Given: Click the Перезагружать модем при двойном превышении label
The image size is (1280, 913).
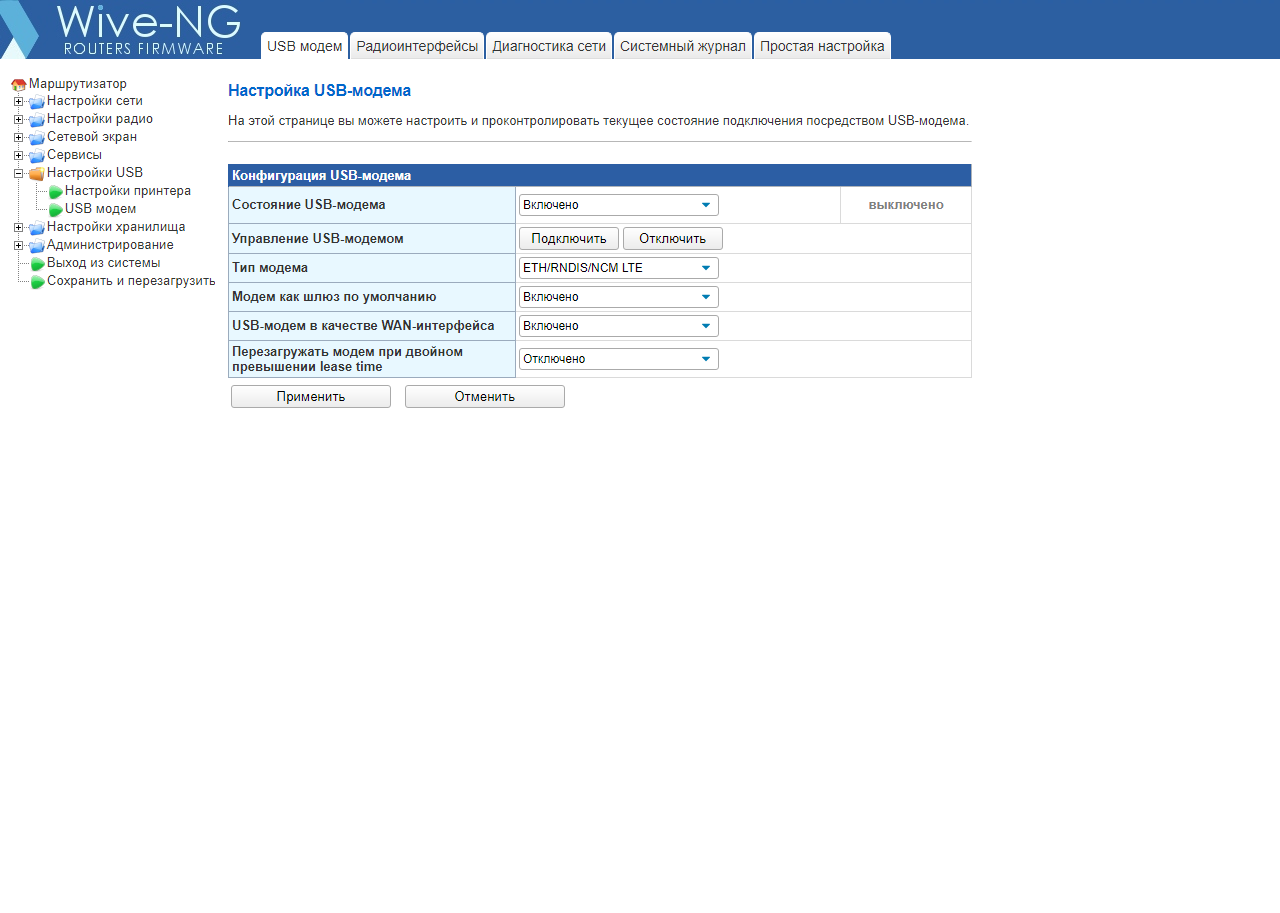Looking at the screenshot, I should pos(347,359).
